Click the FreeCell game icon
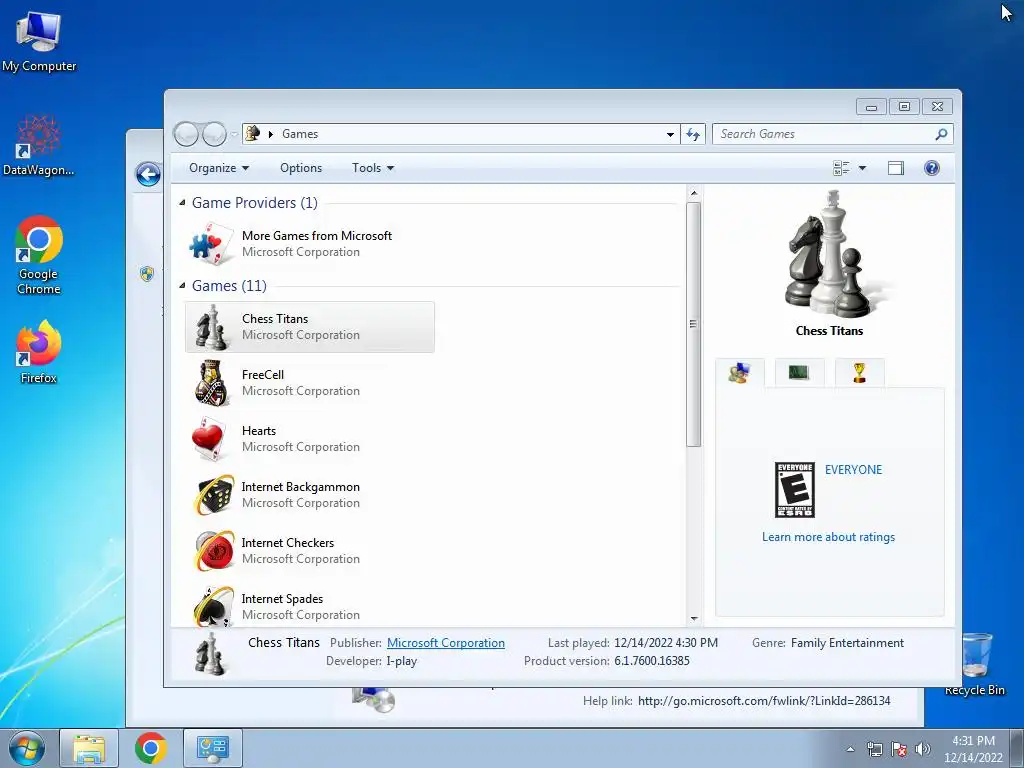The height and width of the screenshot is (768, 1024). pos(212,383)
